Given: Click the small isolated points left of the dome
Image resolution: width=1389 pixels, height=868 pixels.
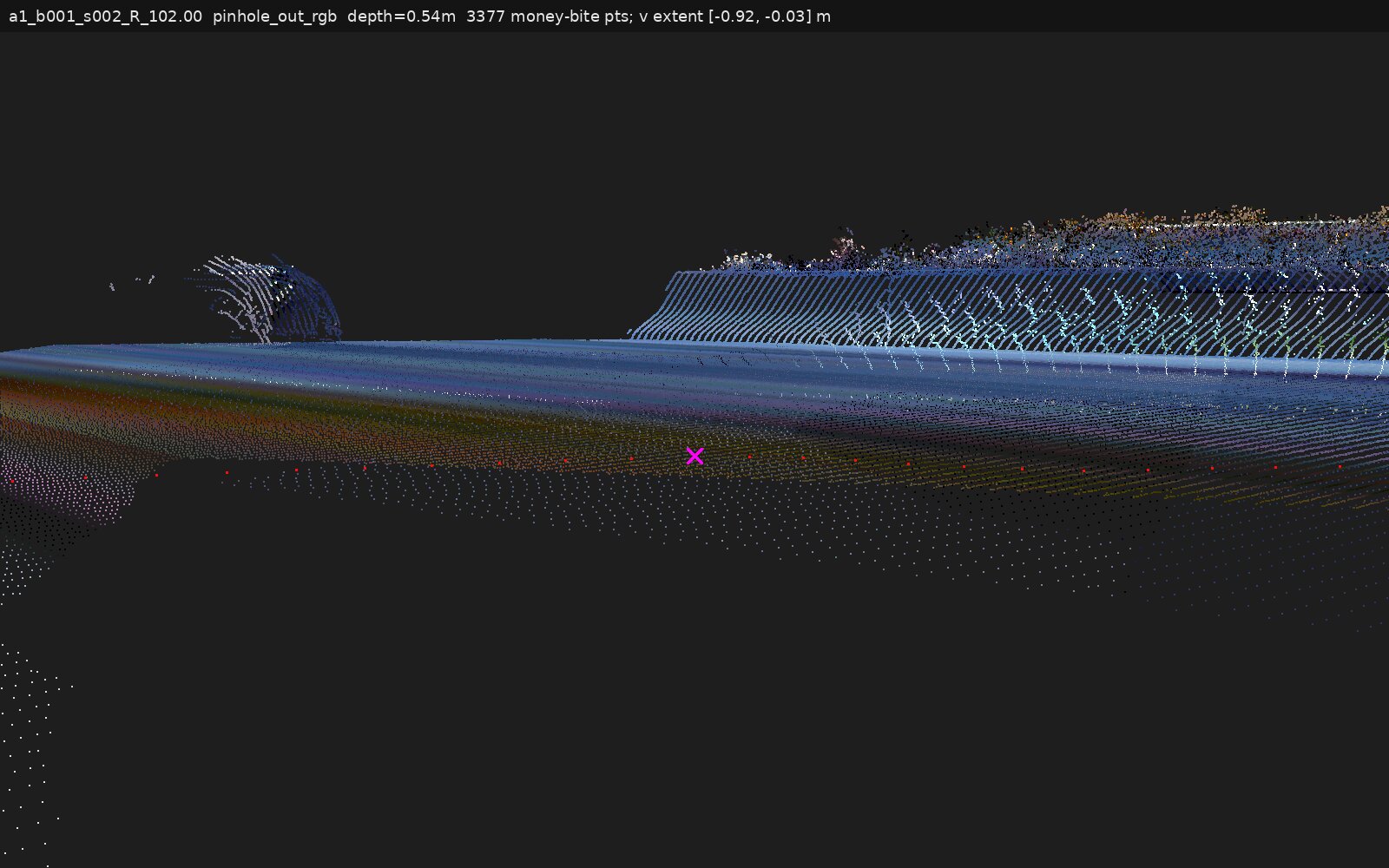Looking at the screenshot, I should 132,282.
